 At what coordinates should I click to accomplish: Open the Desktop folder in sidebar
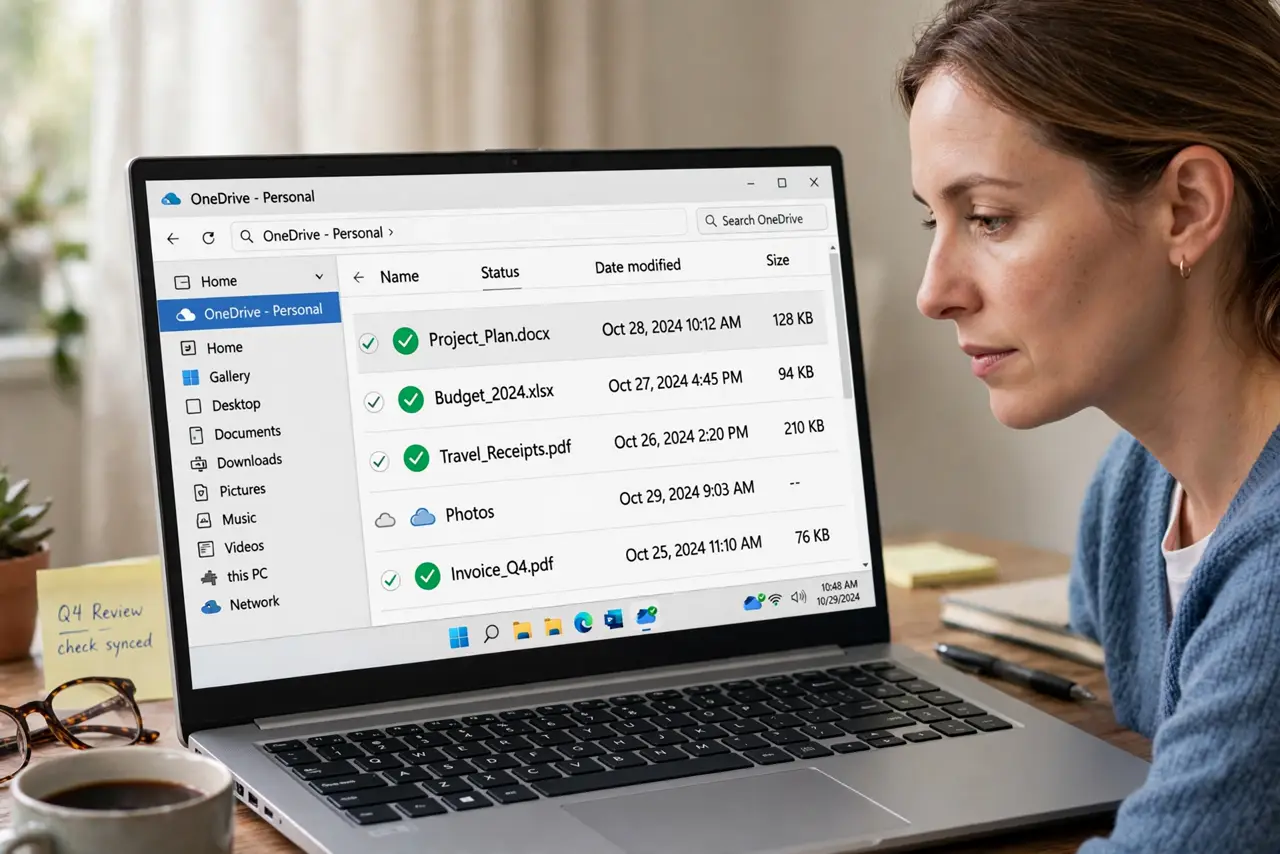tap(223, 405)
